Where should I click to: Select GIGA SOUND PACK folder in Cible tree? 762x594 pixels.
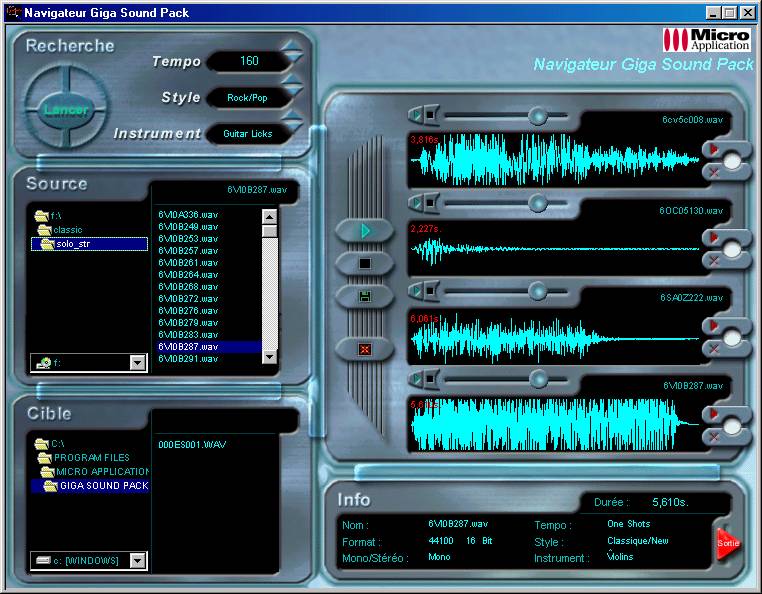90,486
